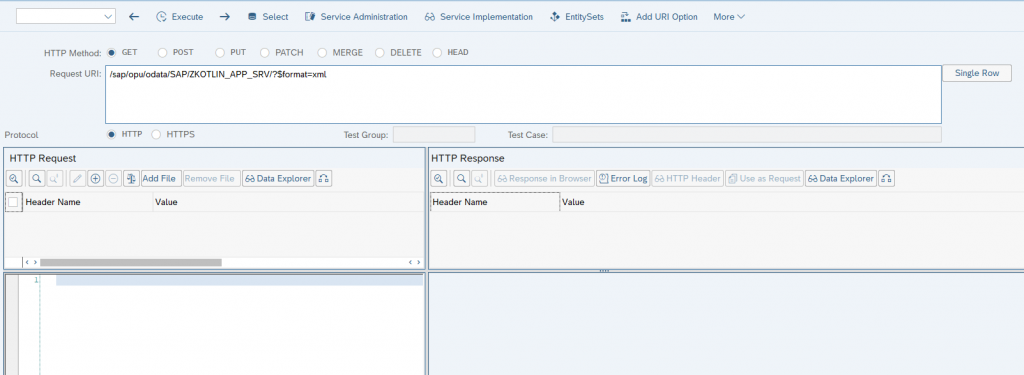Viewport: 1024px width, 375px height.
Task: Select the GET HTTP method
Action: pyautogui.click(x=111, y=52)
